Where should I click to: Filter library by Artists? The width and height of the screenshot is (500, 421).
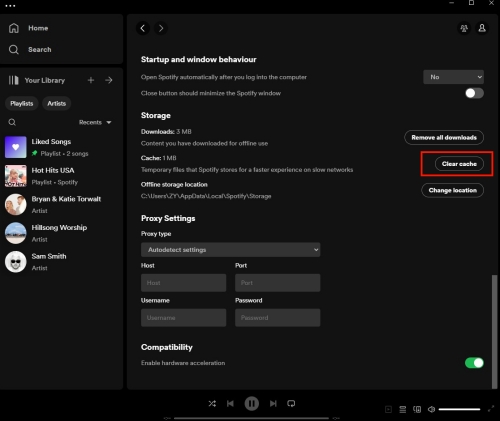point(56,103)
